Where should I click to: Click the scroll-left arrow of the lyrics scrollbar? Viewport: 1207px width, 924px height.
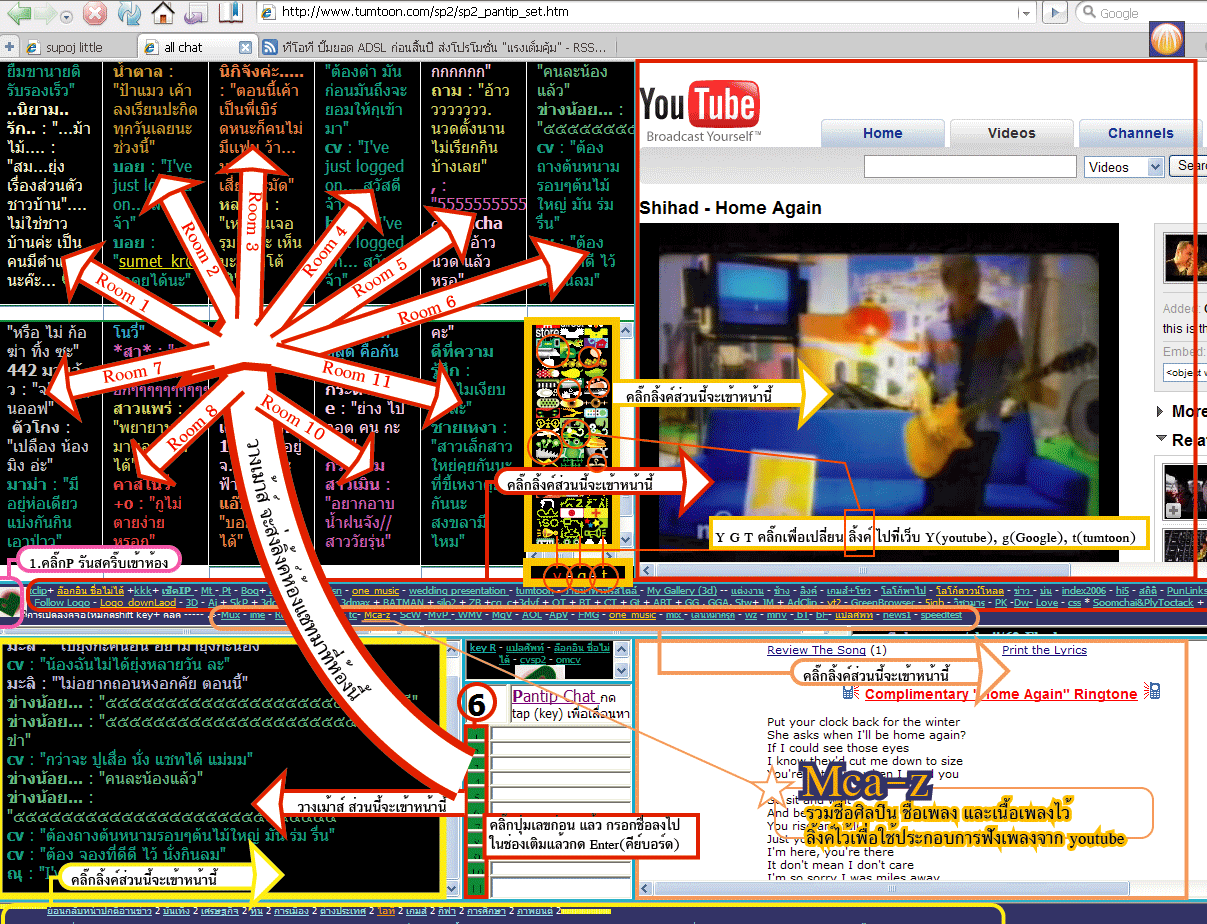pos(645,889)
